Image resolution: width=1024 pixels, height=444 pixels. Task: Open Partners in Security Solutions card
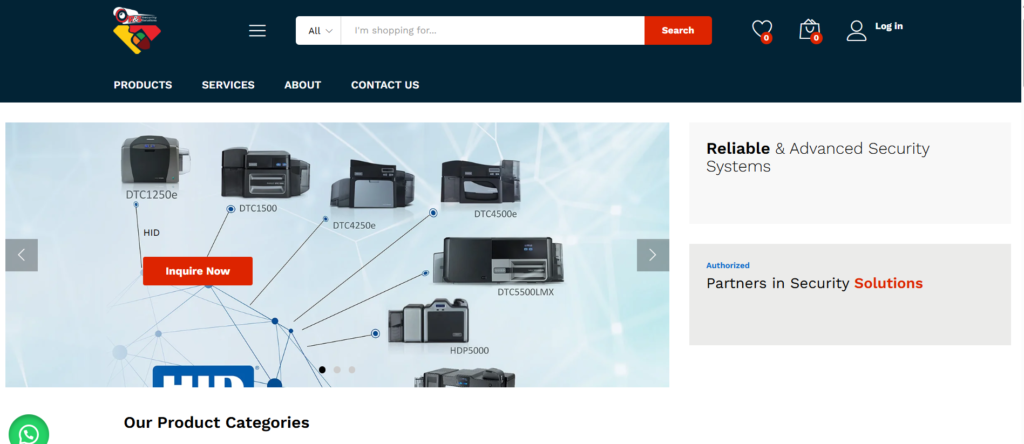[x=850, y=294]
